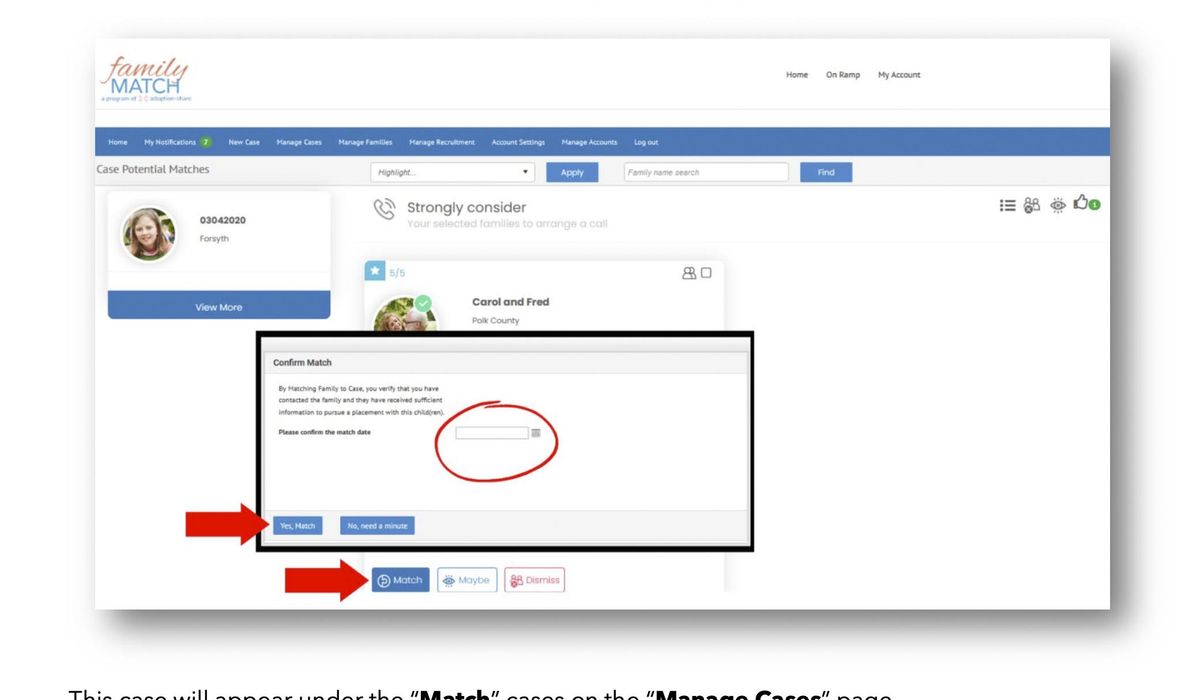Select Manage Recruitment in the navigation bar
The width and height of the screenshot is (1200, 700).
tap(441, 142)
